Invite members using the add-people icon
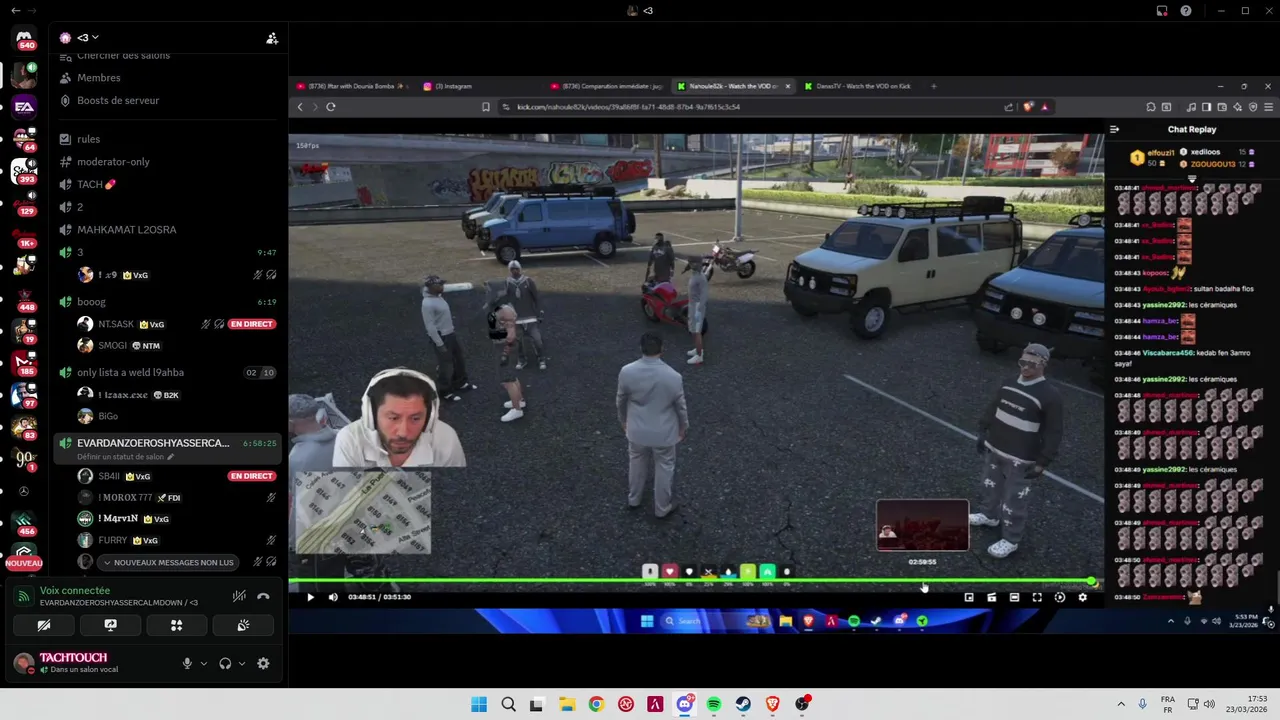 click(271, 38)
